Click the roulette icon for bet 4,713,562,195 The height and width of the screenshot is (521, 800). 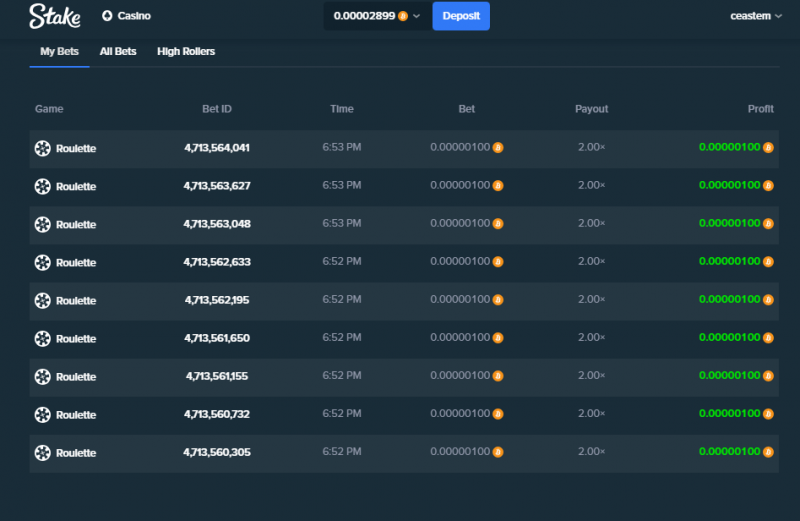(x=42, y=301)
